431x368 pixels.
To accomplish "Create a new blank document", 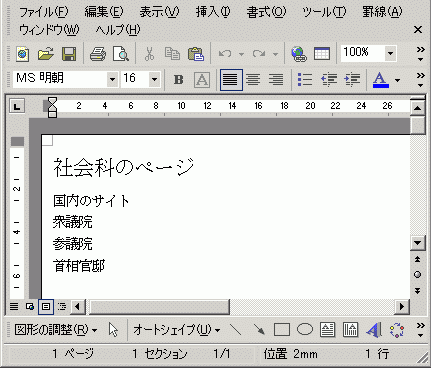I will [x=22, y=53].
